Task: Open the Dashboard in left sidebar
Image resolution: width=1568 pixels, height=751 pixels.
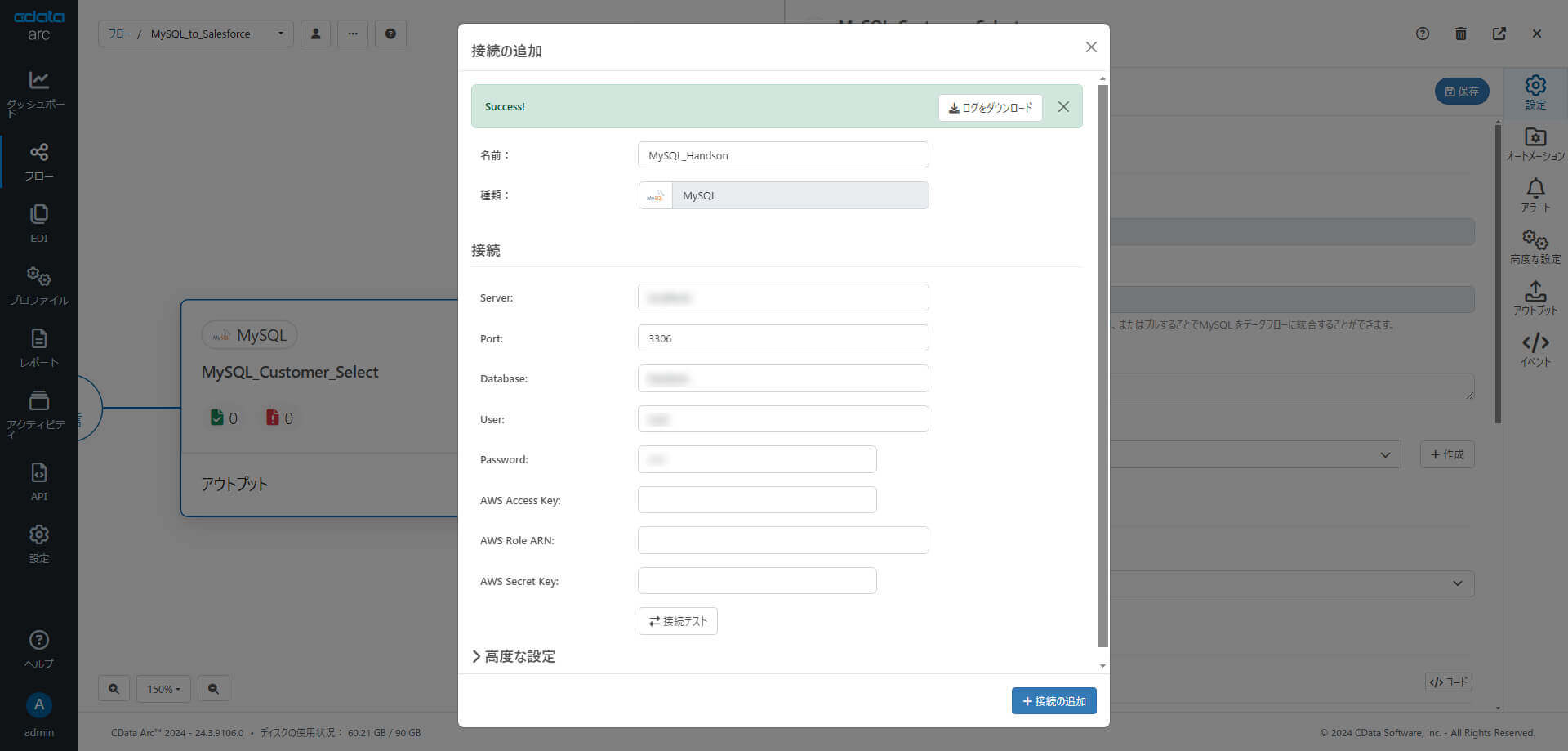Action: coord(38,94)
